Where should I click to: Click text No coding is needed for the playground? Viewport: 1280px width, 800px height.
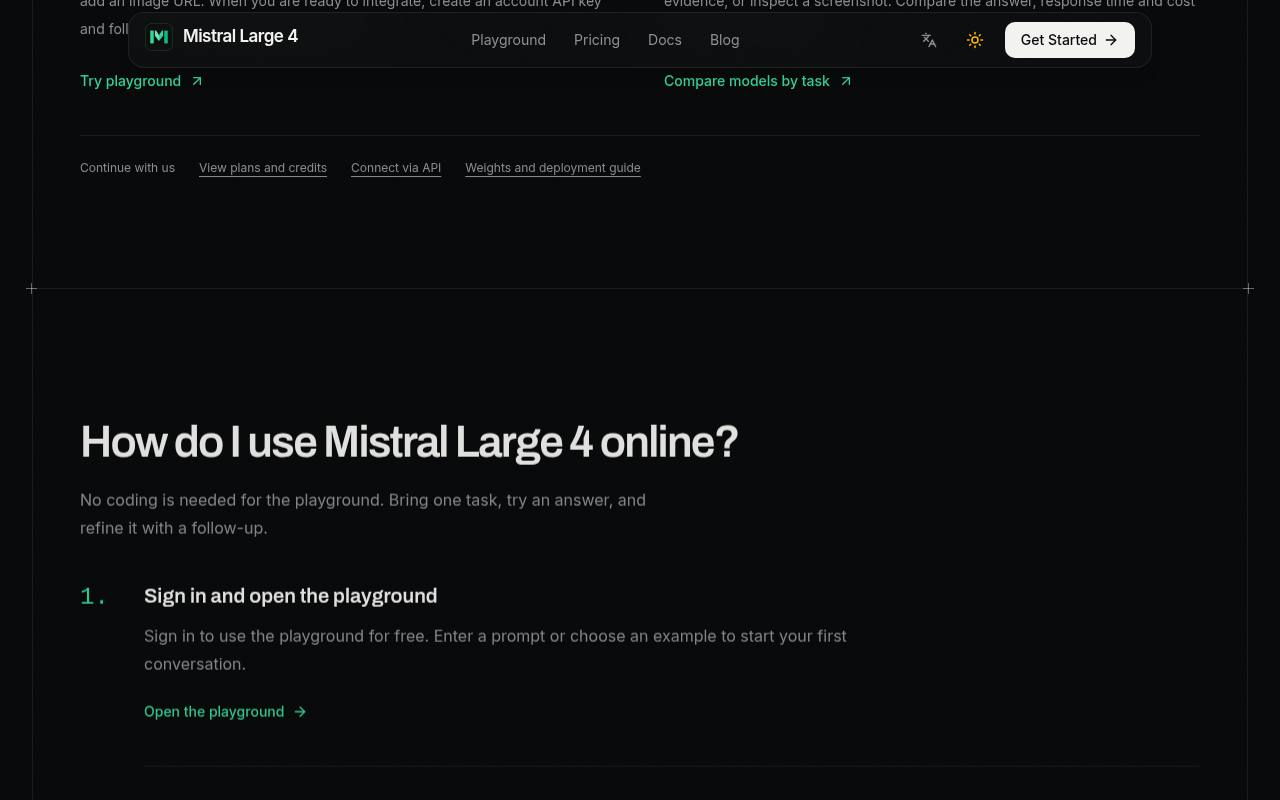[x=232, y=500]
